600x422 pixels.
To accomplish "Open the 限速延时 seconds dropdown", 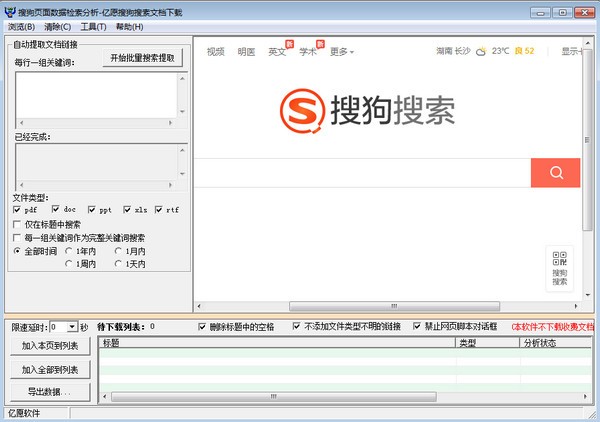I will point(70,327).
